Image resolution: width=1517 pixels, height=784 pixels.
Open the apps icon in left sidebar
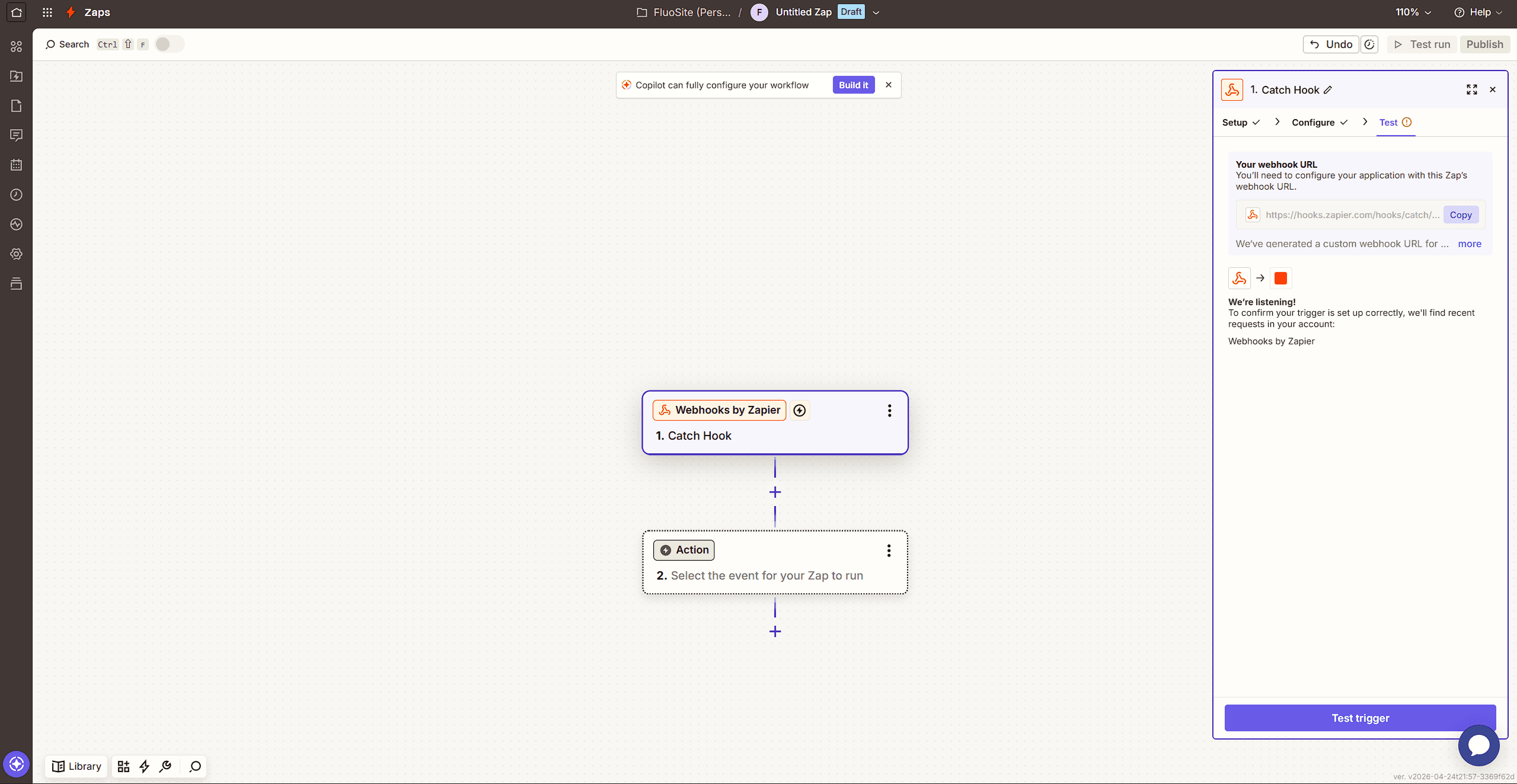(16, 46)
